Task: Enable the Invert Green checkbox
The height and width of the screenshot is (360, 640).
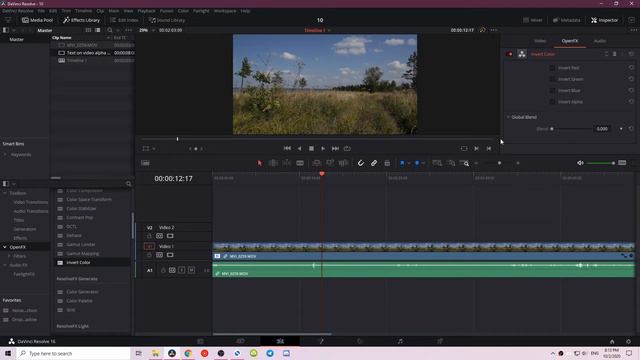Action: pyautogui.click(x=552, y=79)
